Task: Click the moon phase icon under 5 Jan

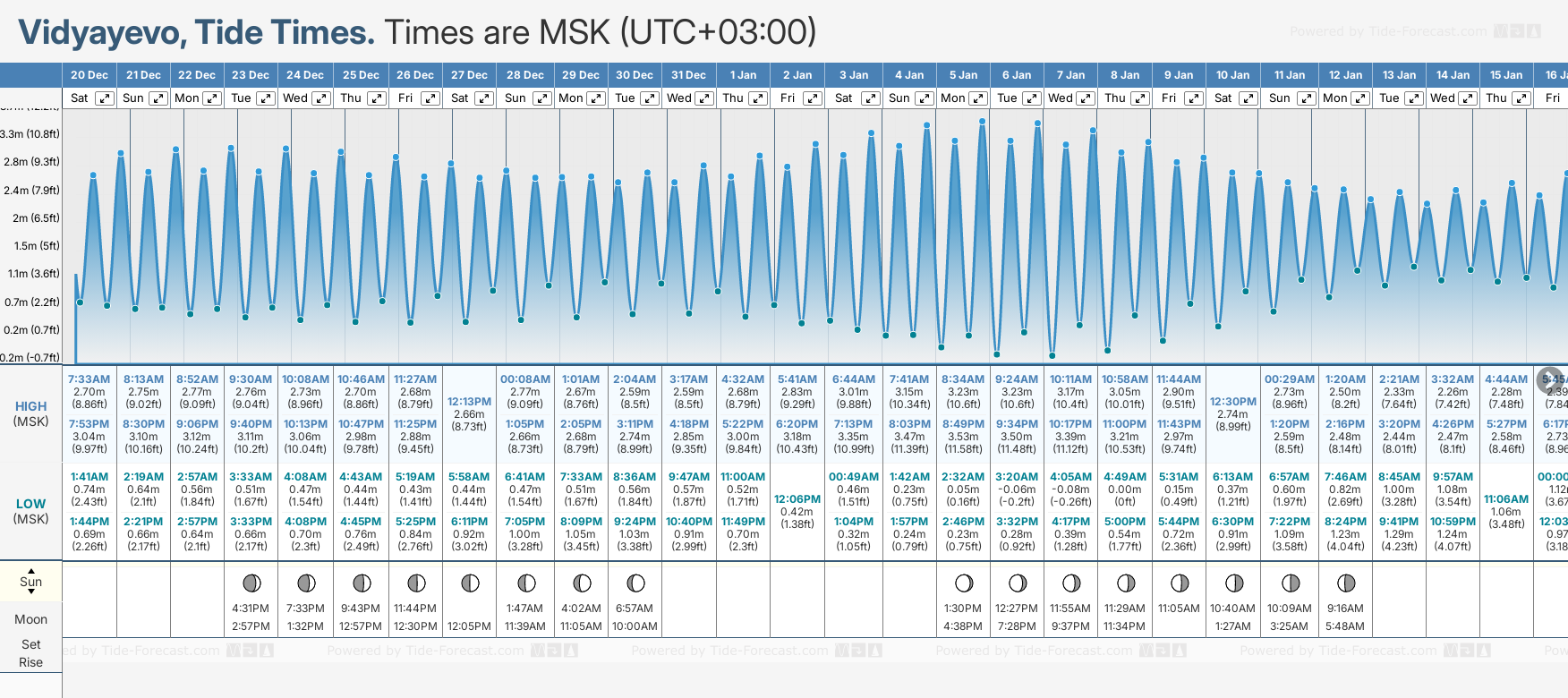Action: click(963, 583)
